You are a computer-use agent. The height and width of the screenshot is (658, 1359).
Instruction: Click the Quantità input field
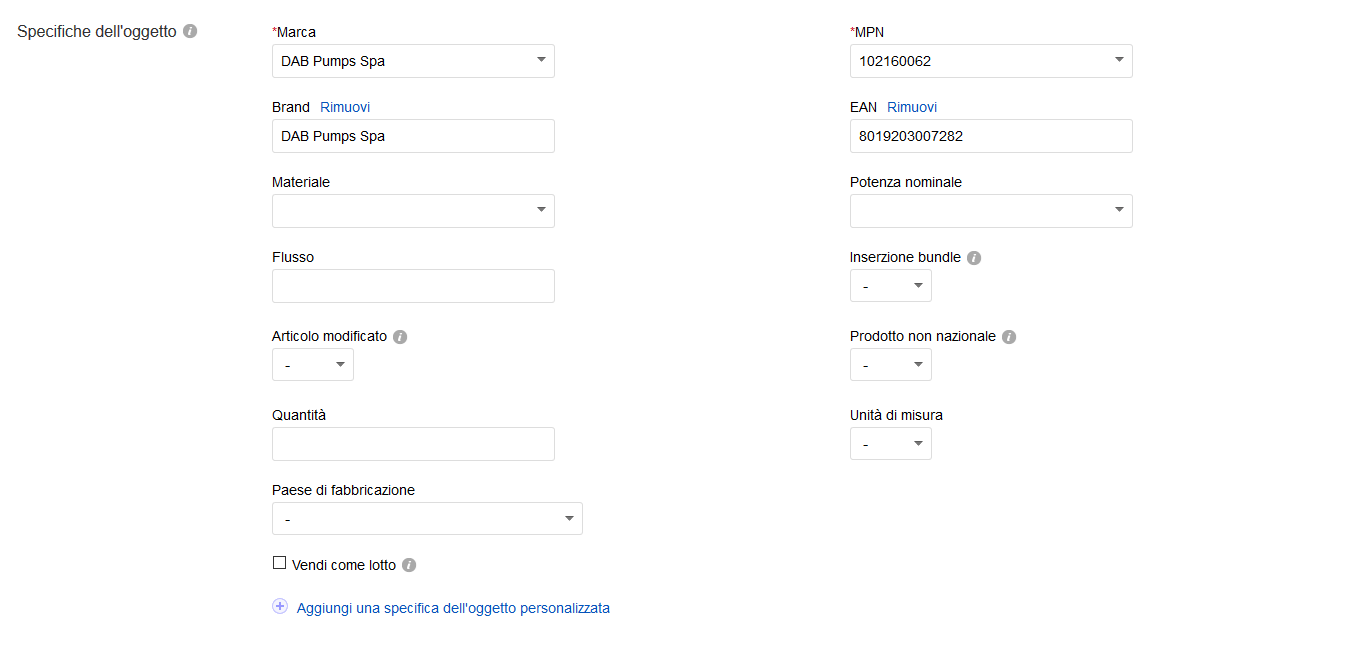coord(413,444)
